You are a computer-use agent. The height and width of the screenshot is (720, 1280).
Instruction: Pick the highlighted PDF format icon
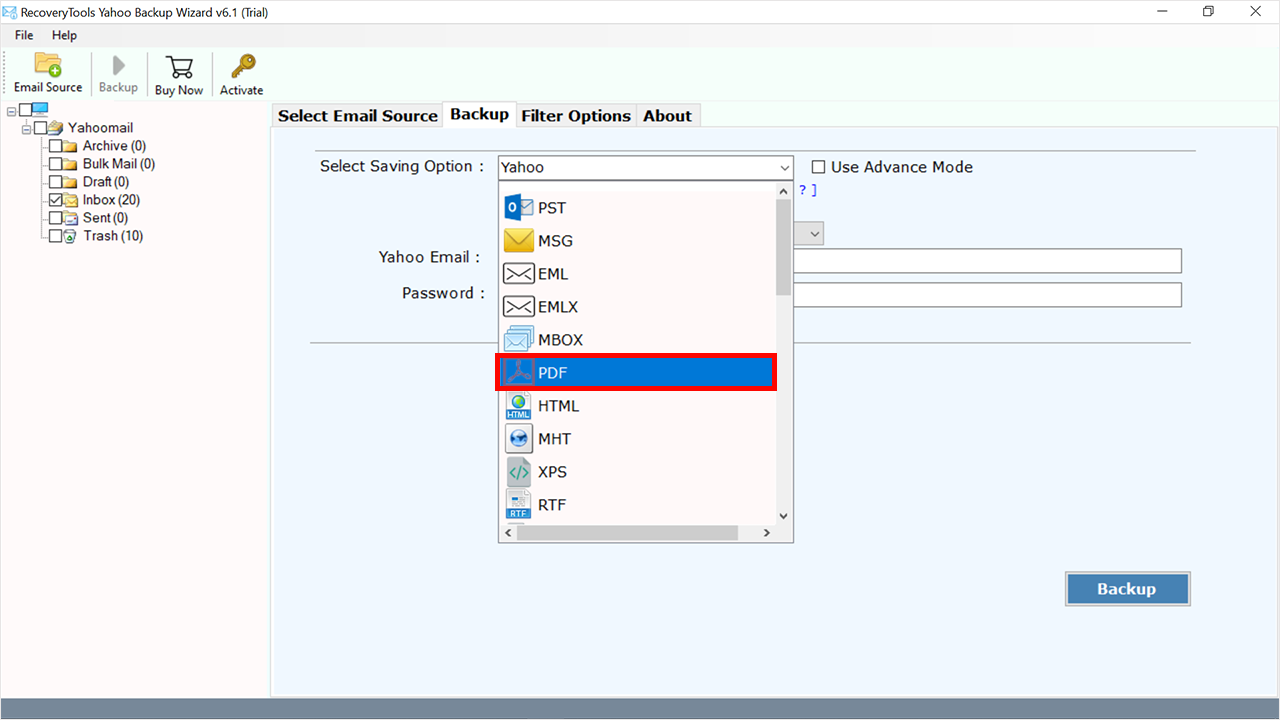(x=519, y=373)
